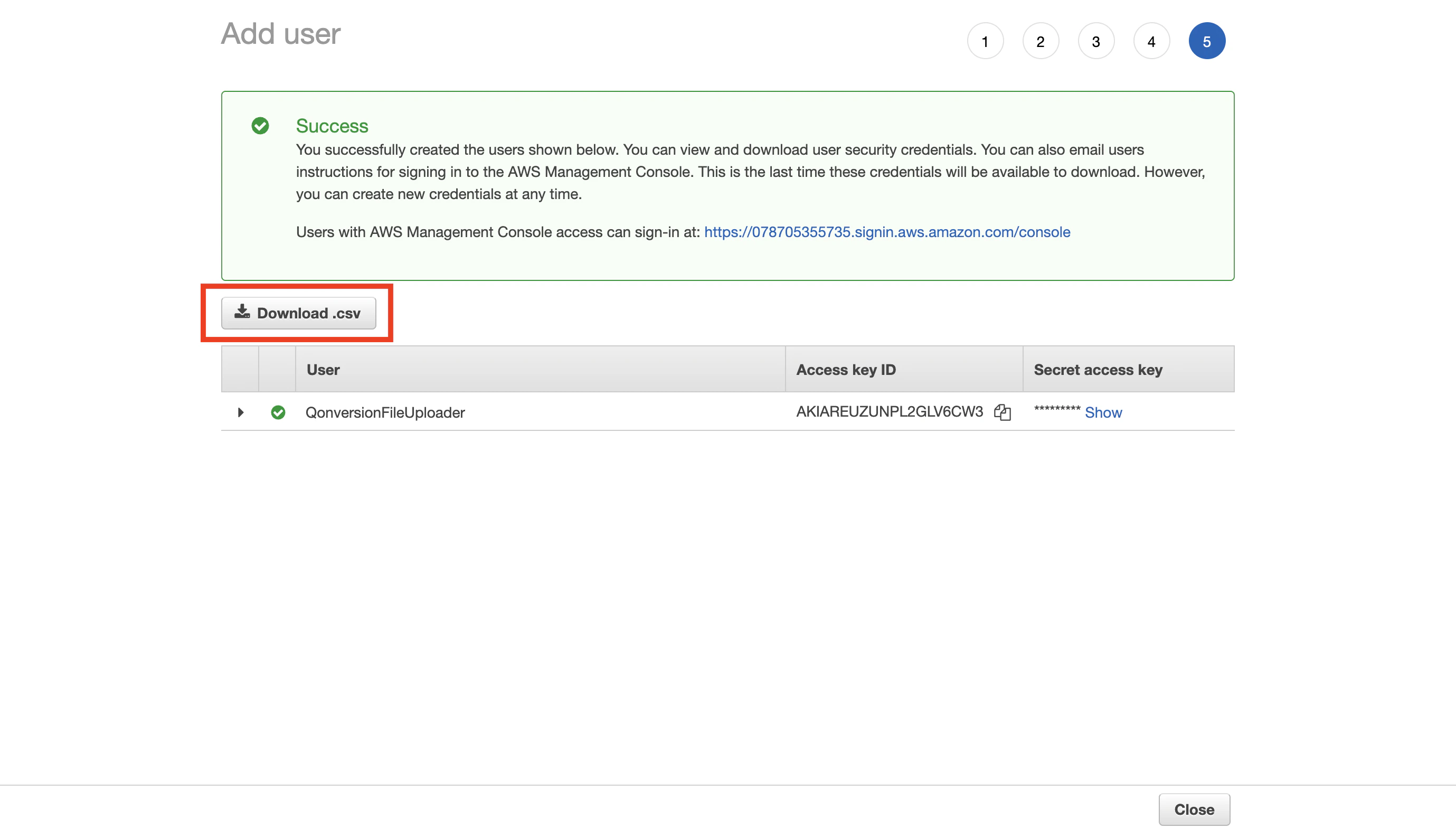Go to step 1 of wizard
This screenshot has width=1456, height=828.
pos(985,41)
